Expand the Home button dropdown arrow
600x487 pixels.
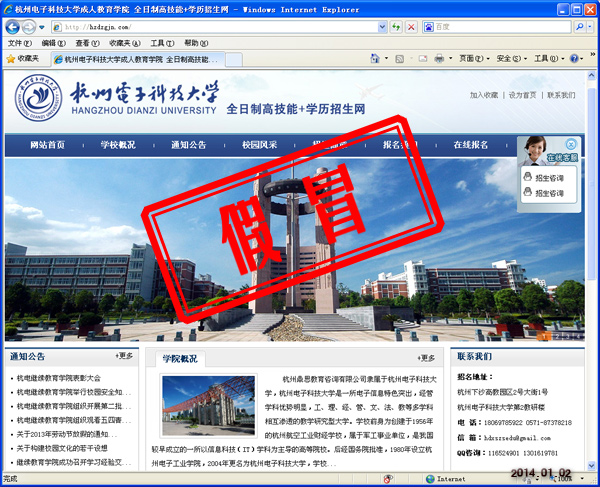pos(386,58)
